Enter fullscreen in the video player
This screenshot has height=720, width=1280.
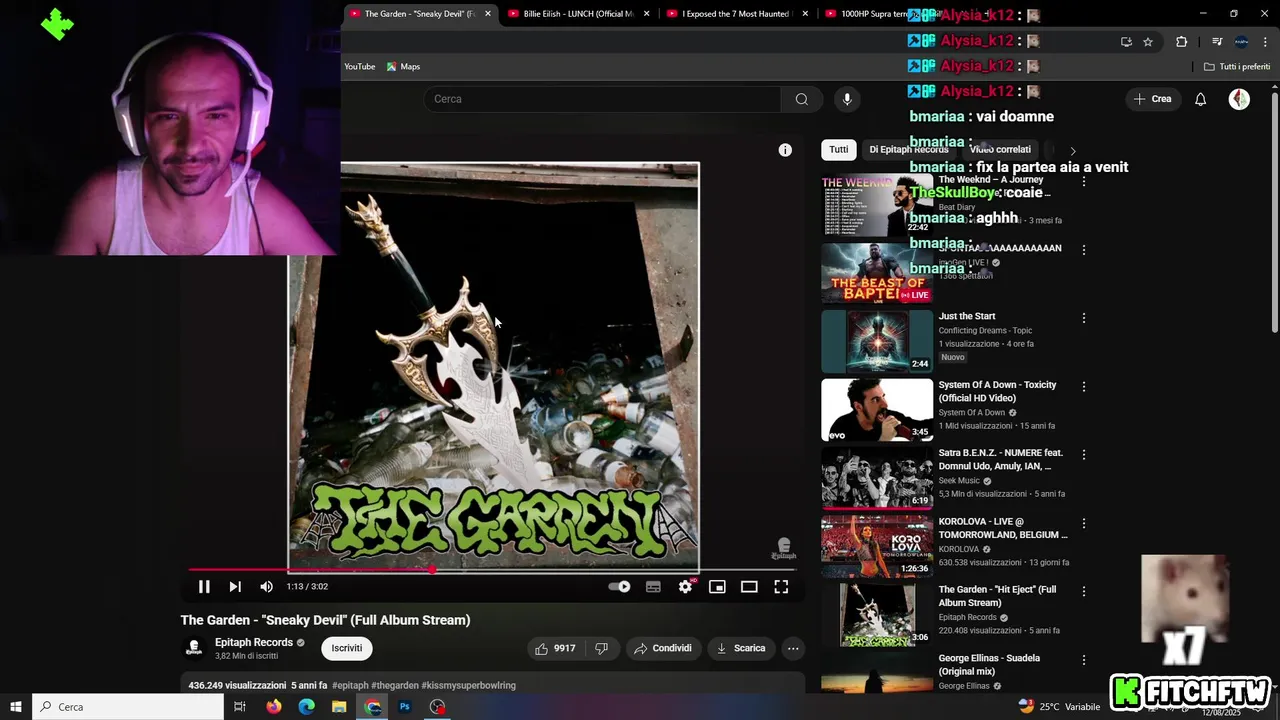click(x=781, y=587)
